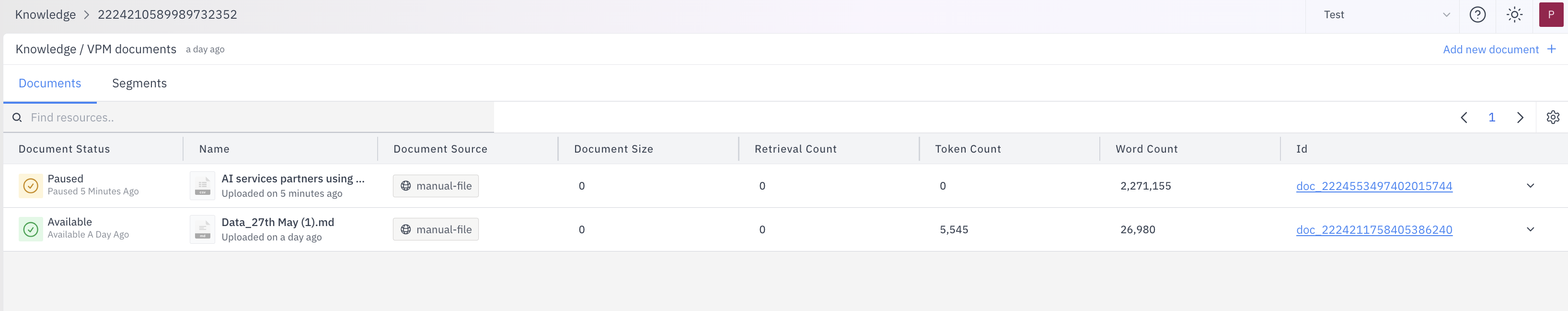Switch to the Segments tab
The height and width of the screenshot is (311, 1568).
click(139, 83)
